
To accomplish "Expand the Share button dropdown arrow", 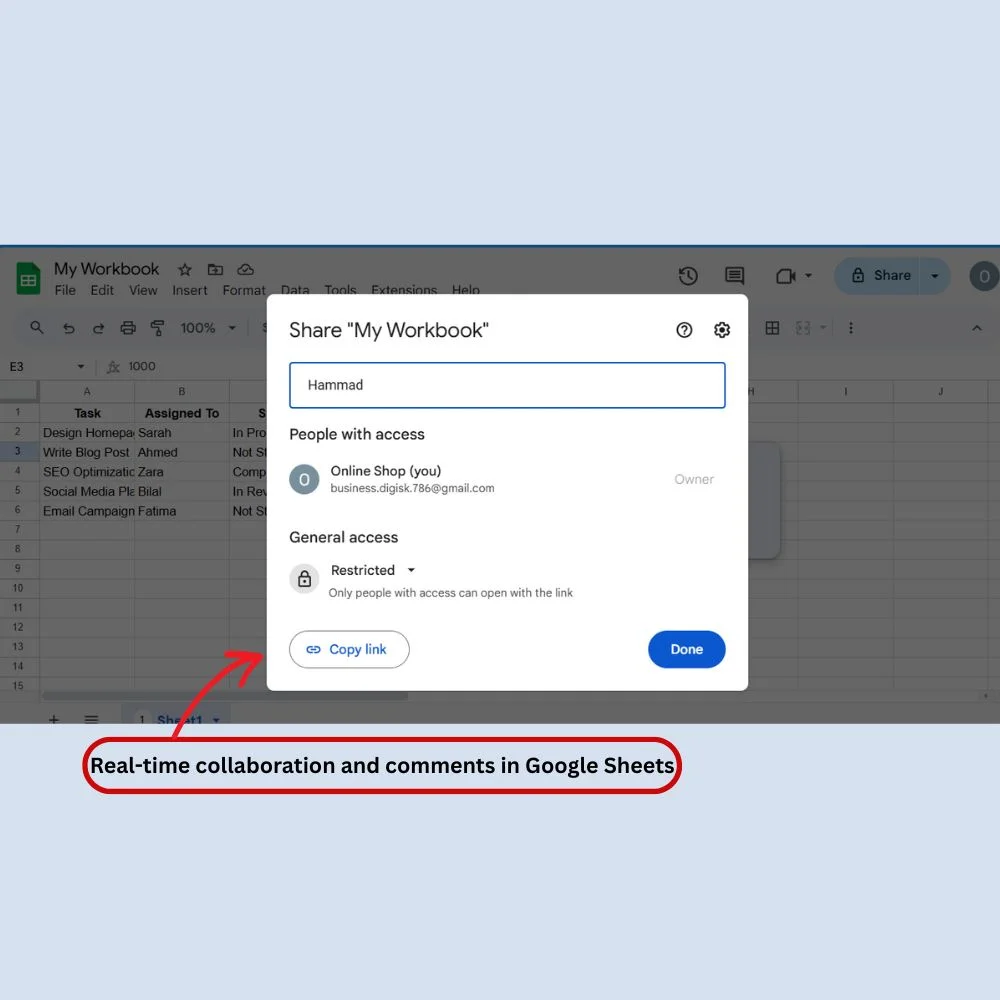I will tap(934, 276).
